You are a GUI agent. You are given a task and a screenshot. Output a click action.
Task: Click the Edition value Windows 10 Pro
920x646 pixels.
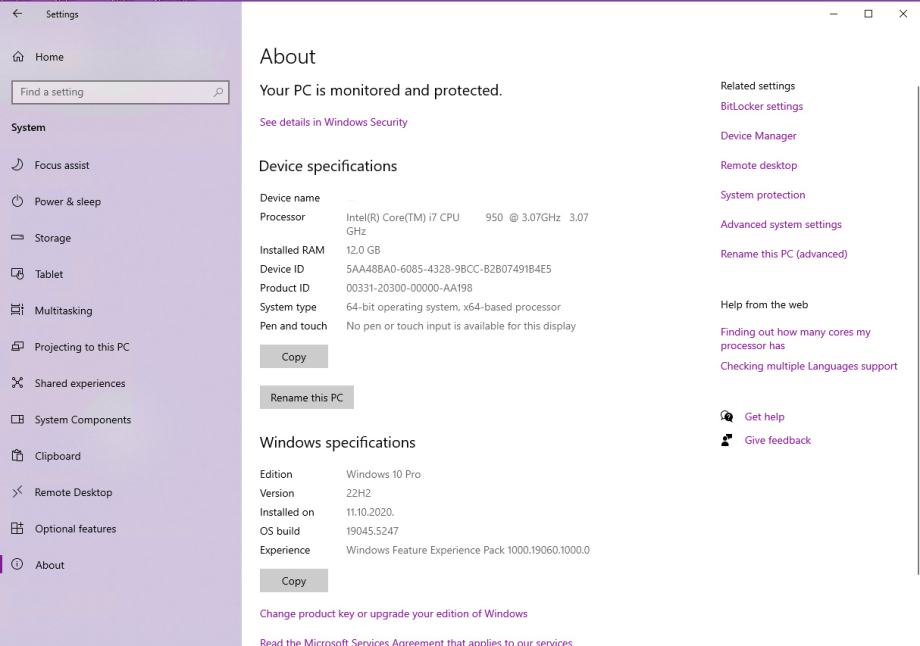coord(383,474)
